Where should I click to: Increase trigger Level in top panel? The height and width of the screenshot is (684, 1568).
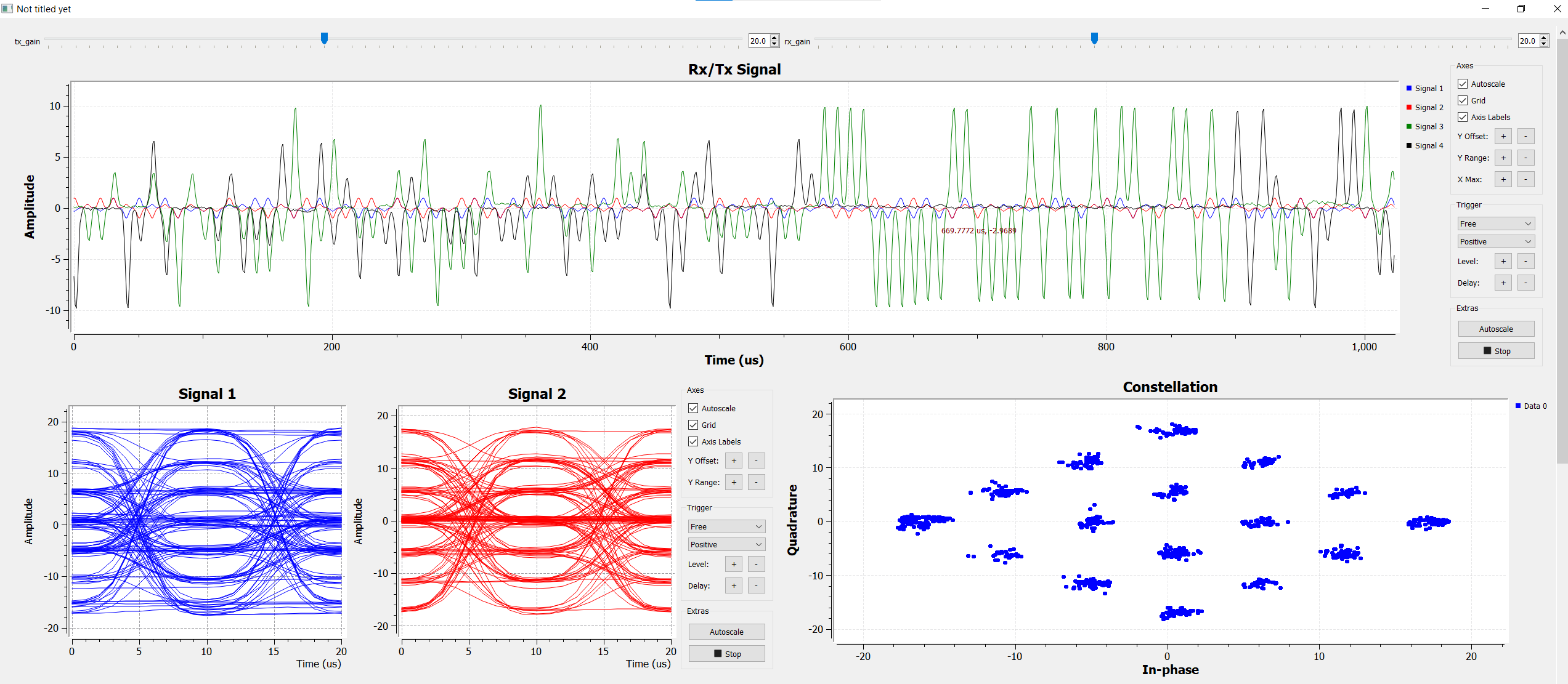click(1503, 261)
